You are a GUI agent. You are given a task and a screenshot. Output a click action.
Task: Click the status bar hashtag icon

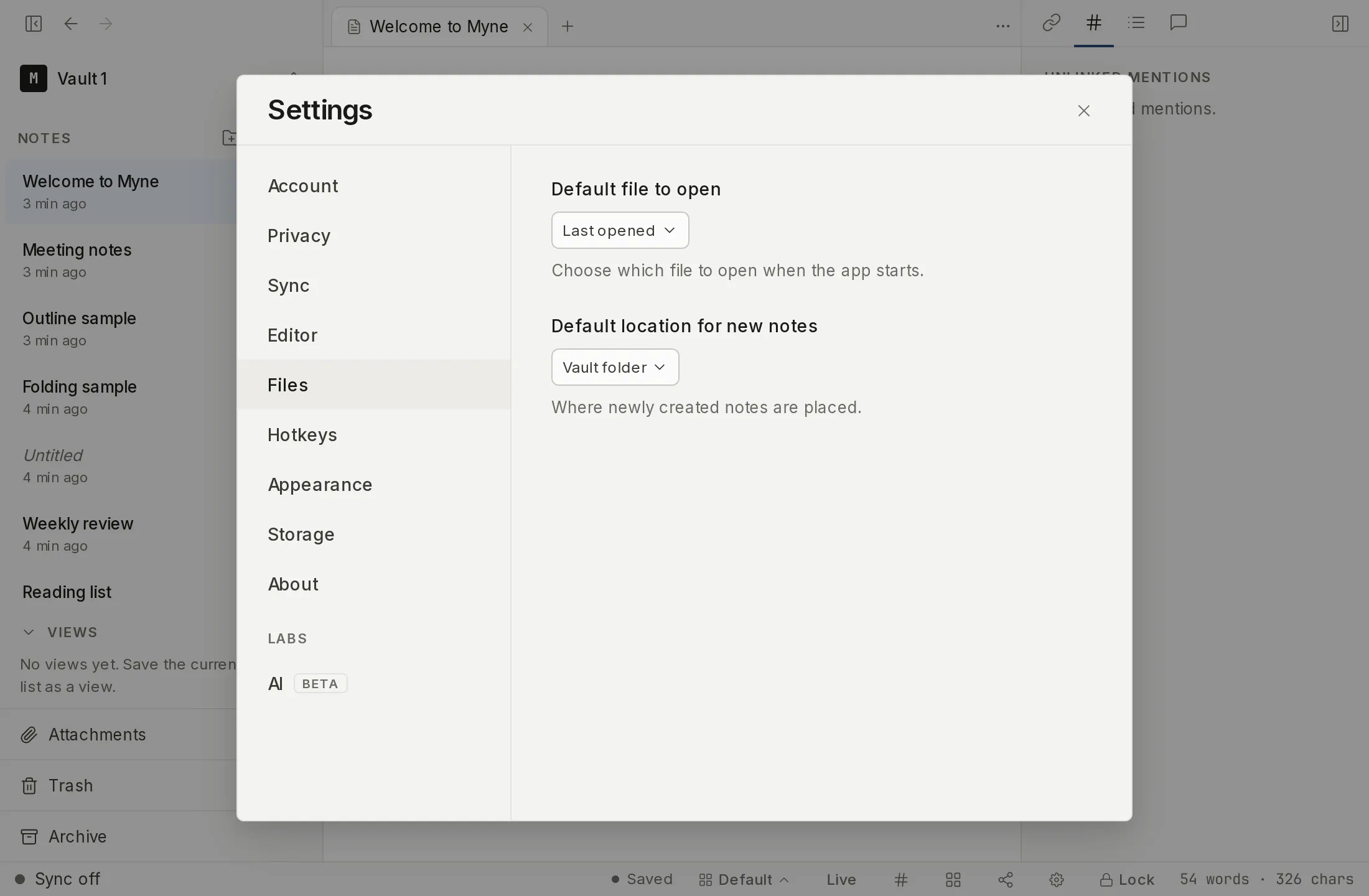click(901, 879)
